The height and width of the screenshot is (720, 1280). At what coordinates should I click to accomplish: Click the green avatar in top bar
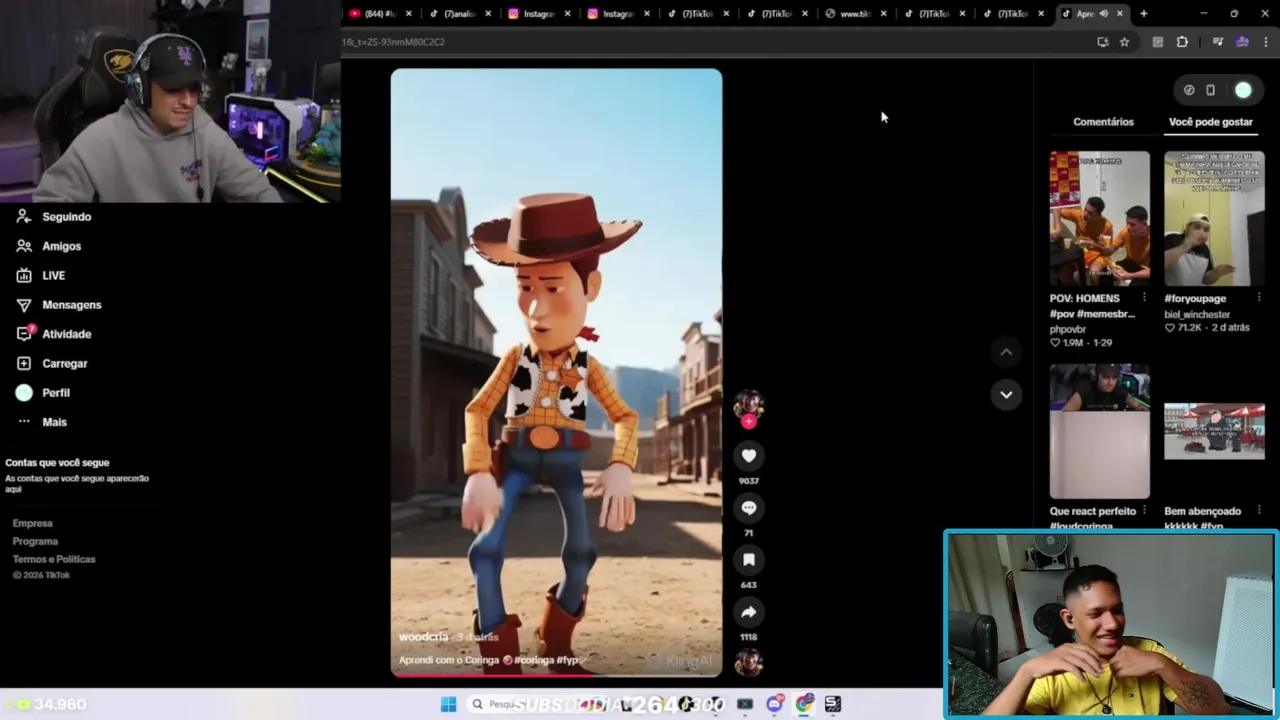1243,90
